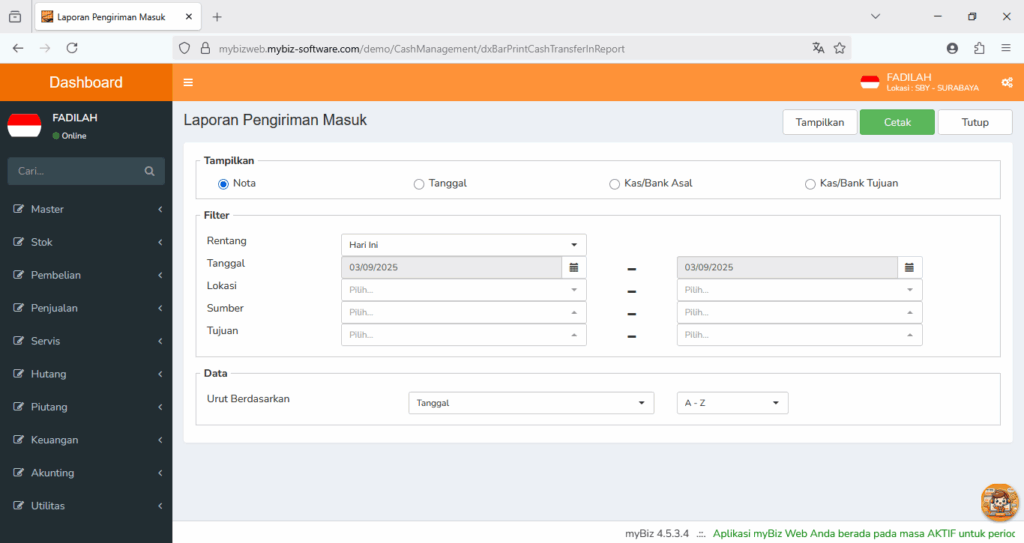Viewport: 1024px width, 543px height.
Task: Select the Nota radio button
Action: [223, 184]
